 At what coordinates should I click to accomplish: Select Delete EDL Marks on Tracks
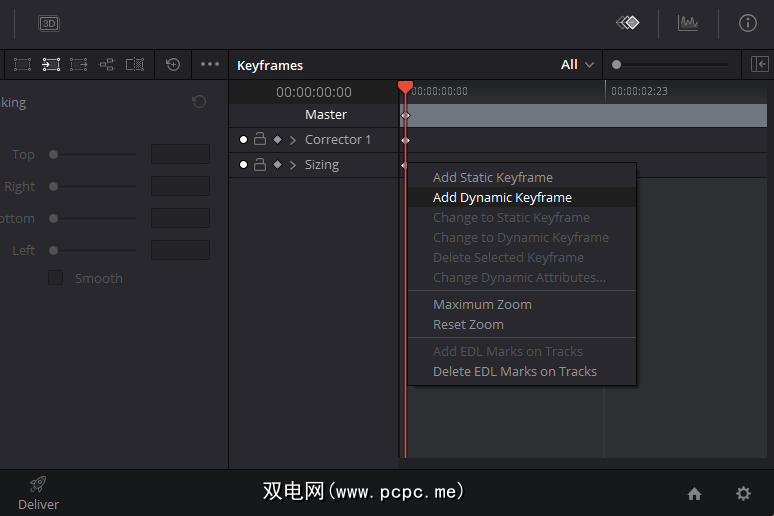514,372
